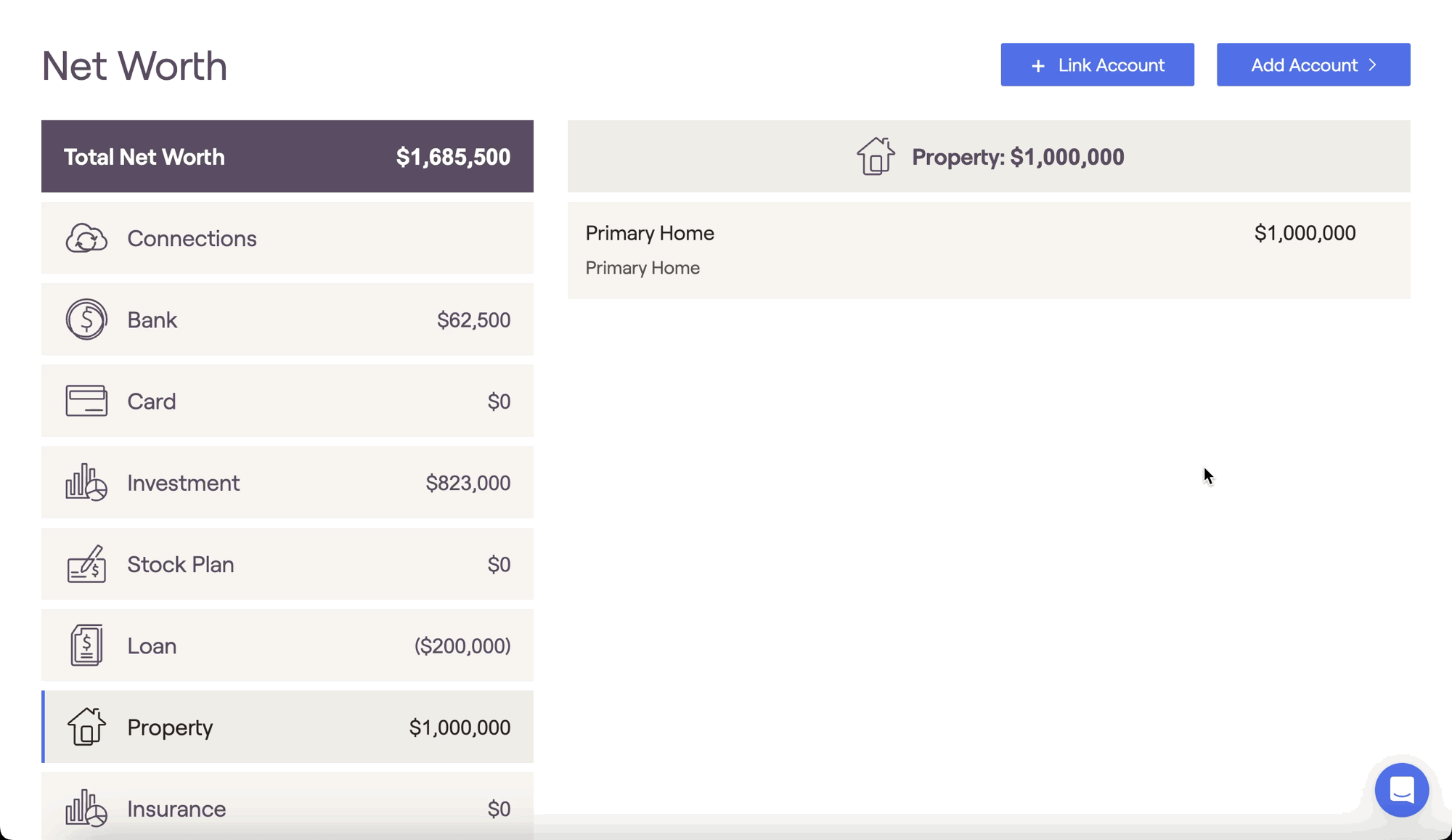
Task: Click the Insurance chart icon
Action: [x=86, y=807]
